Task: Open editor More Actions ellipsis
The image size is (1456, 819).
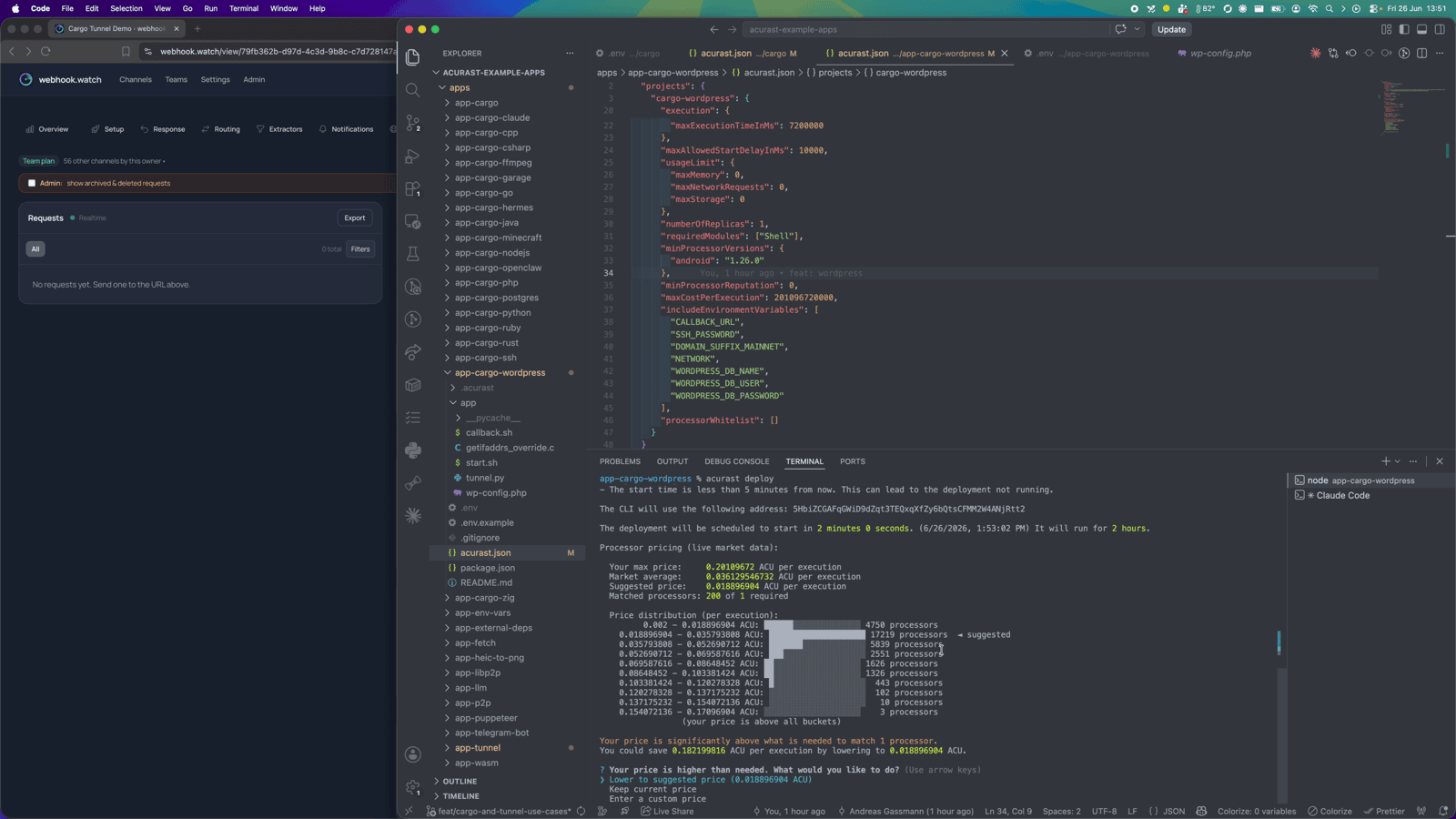Action: [x=1440, y=53]
